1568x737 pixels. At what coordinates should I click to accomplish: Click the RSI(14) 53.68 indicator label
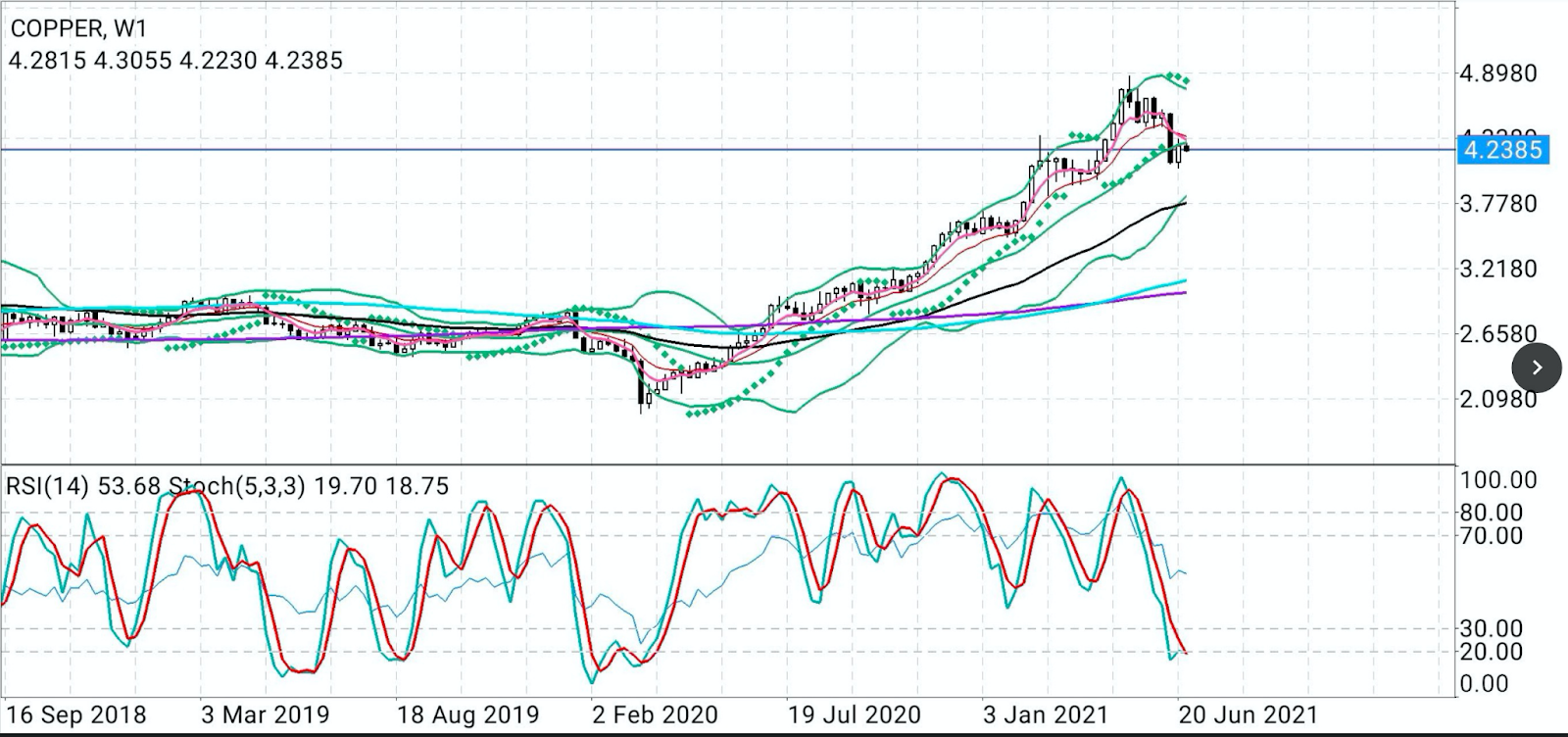[x=84, y=486]
